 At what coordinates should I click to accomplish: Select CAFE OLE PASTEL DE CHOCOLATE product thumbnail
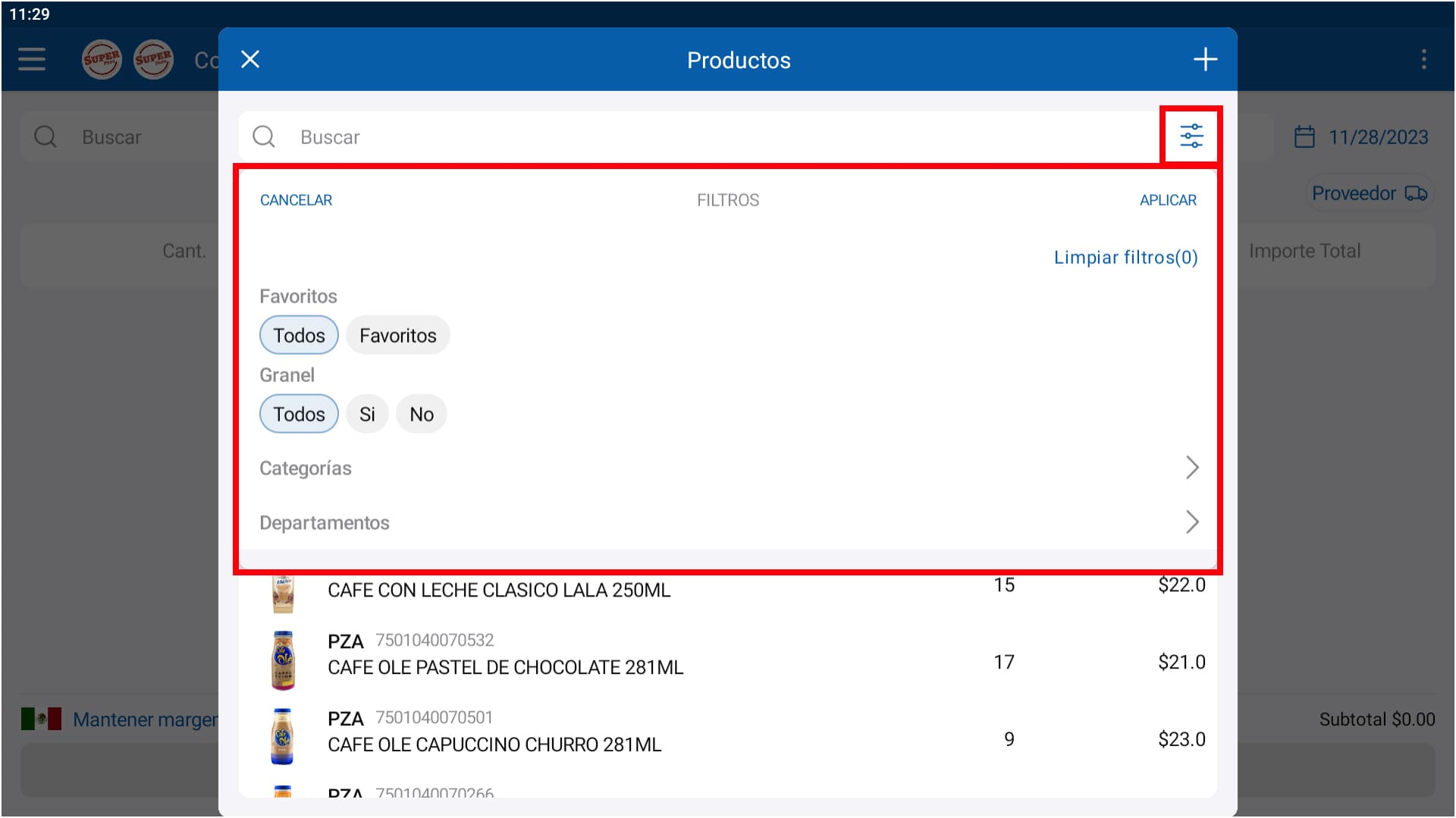click(283, 660)
